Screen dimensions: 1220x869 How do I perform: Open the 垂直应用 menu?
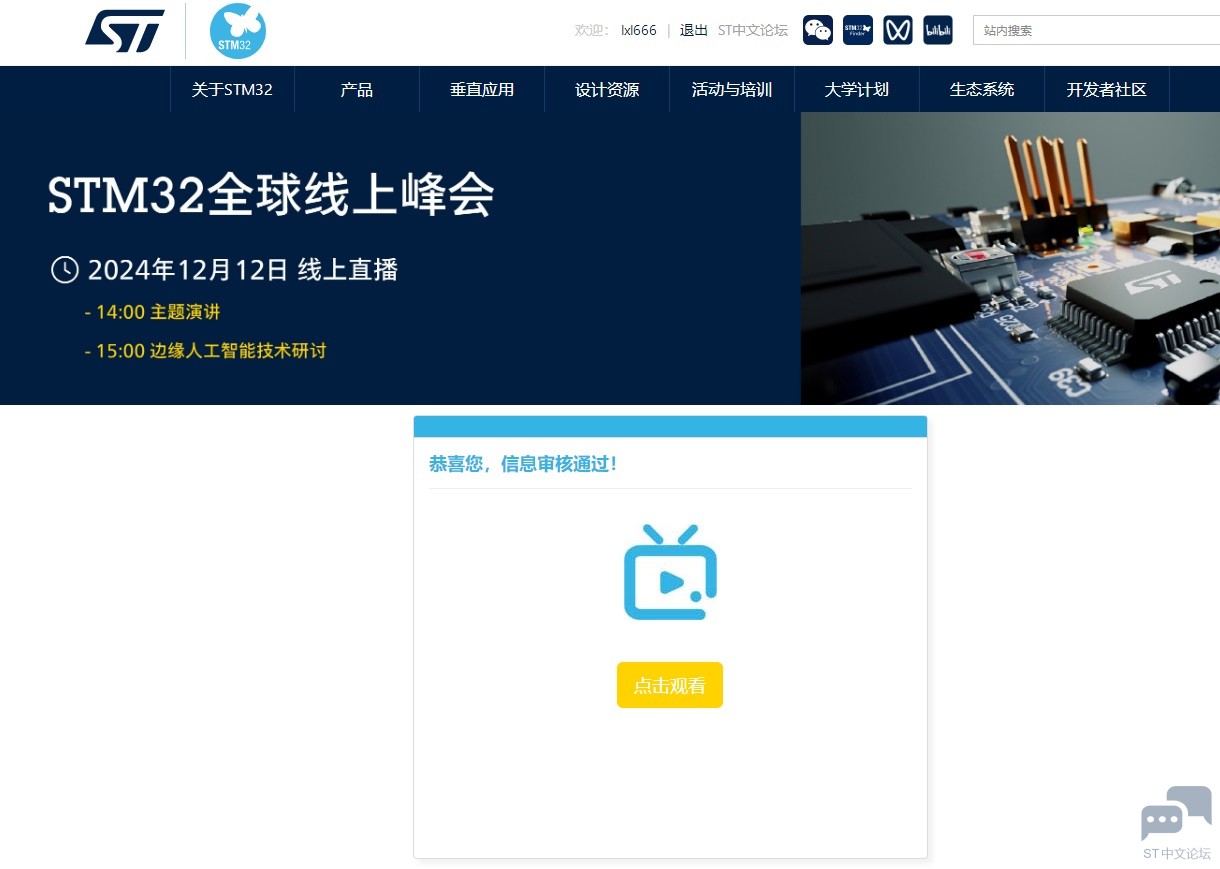[482, 89]
